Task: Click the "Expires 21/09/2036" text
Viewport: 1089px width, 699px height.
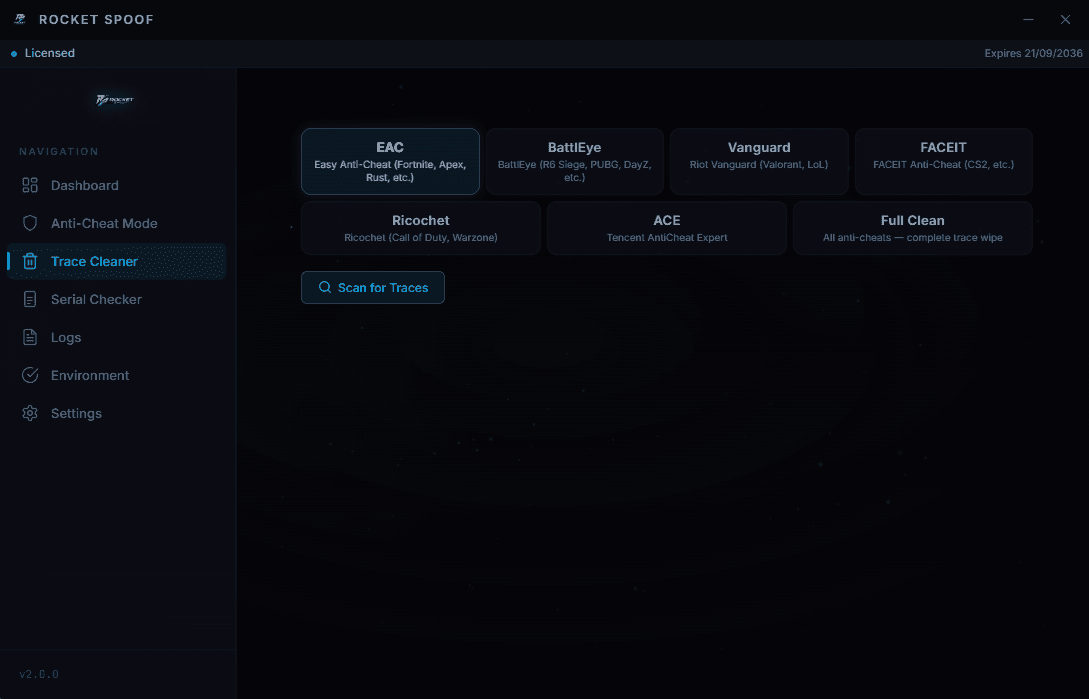Action: click(x=1033, y=53)
